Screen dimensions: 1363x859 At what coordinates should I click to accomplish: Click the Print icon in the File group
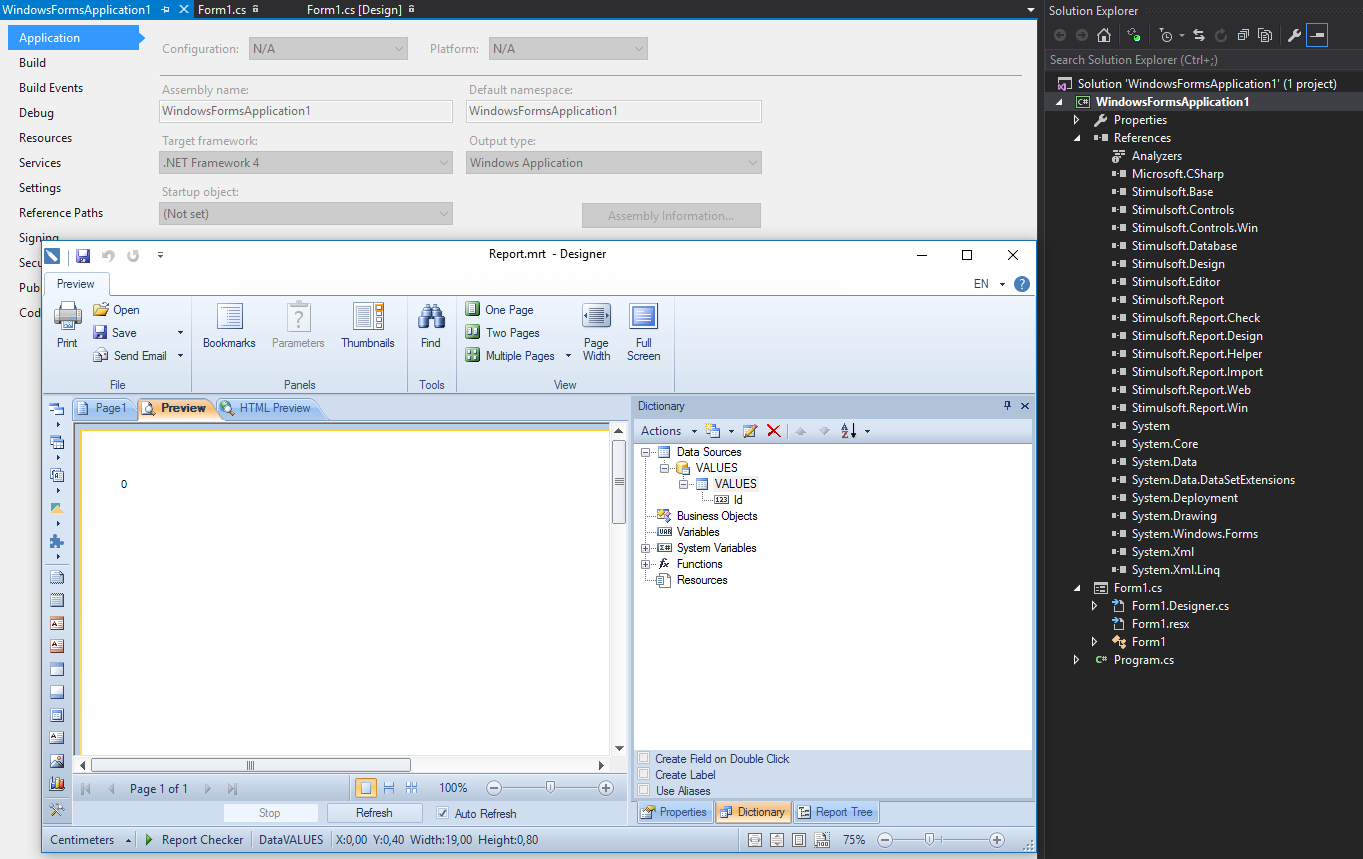coord(67,316)
